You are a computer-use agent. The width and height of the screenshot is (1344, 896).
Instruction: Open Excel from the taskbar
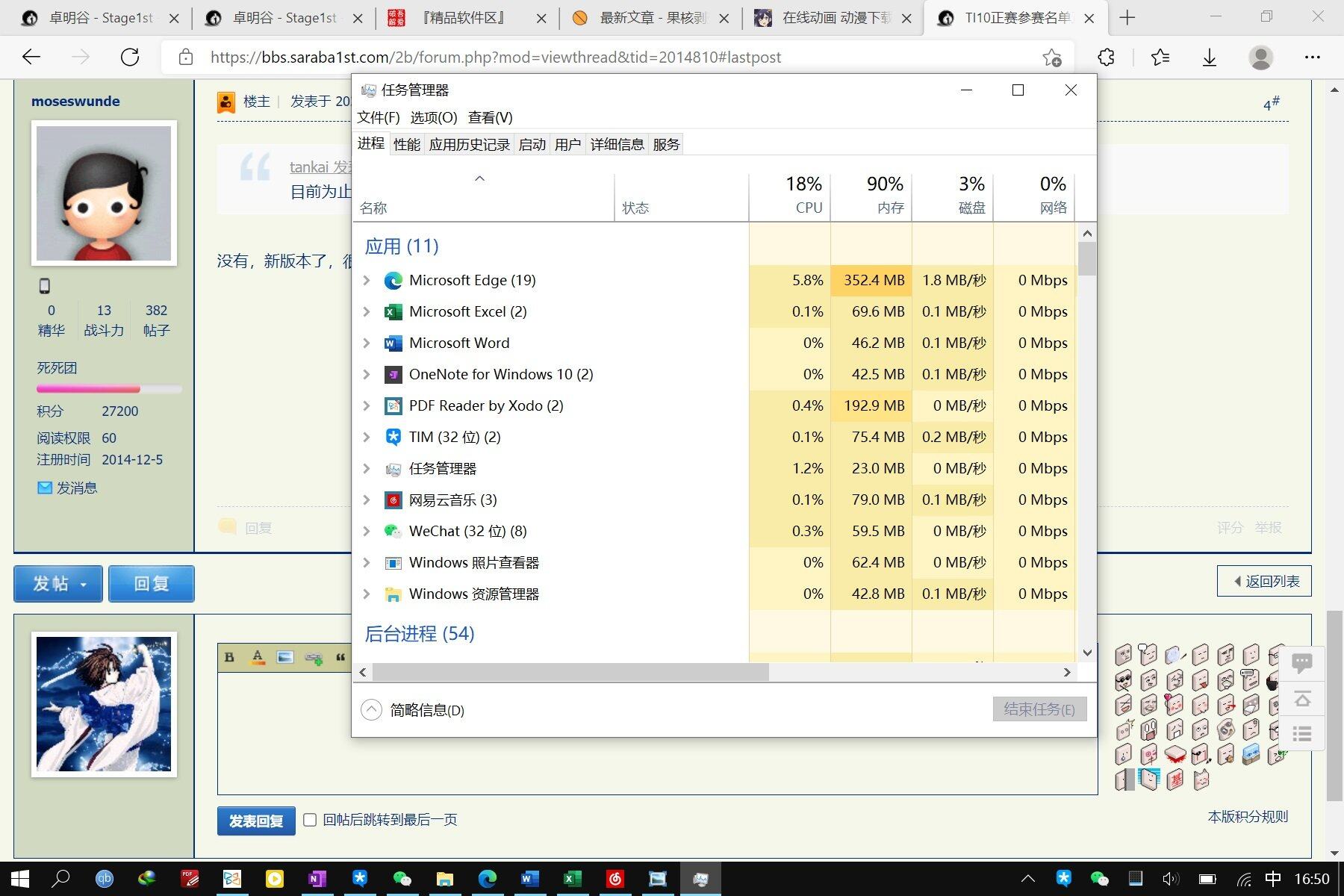(572, 879)
